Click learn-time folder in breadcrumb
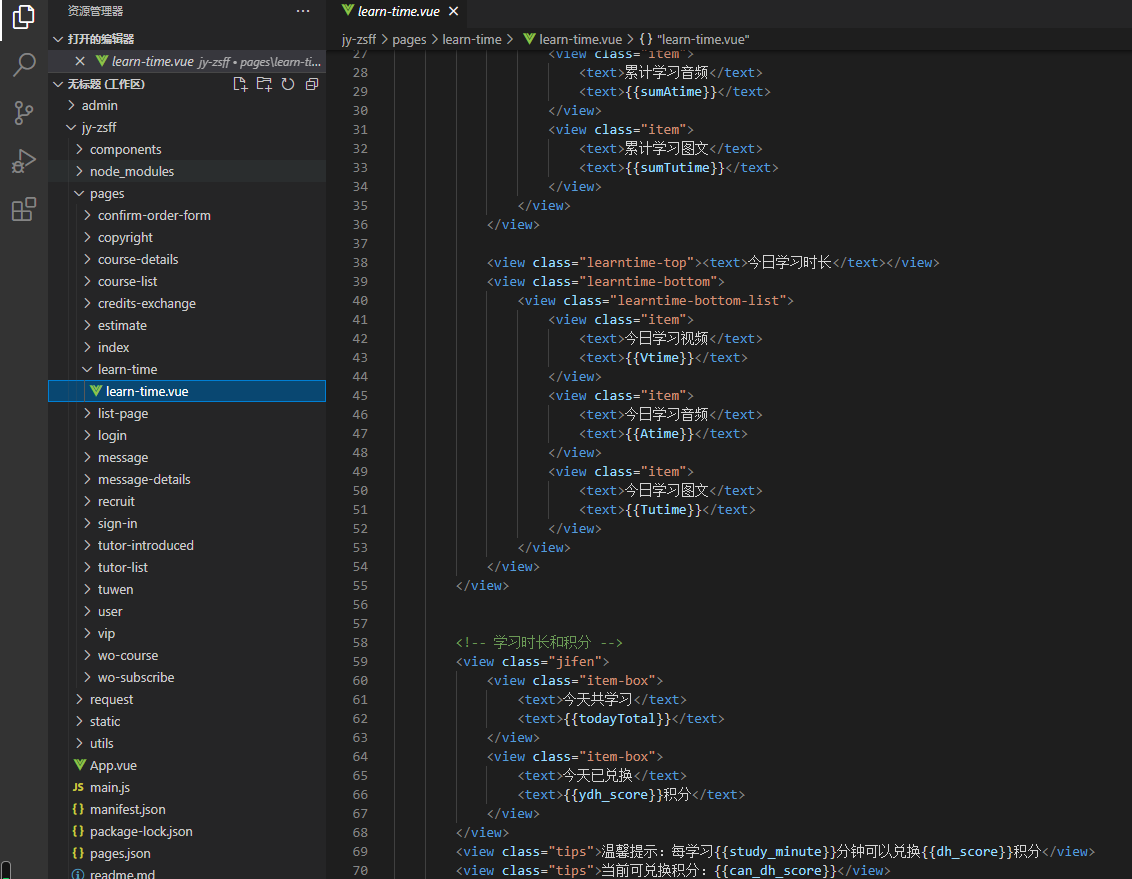1132x879 pixels. click(471, 40)
